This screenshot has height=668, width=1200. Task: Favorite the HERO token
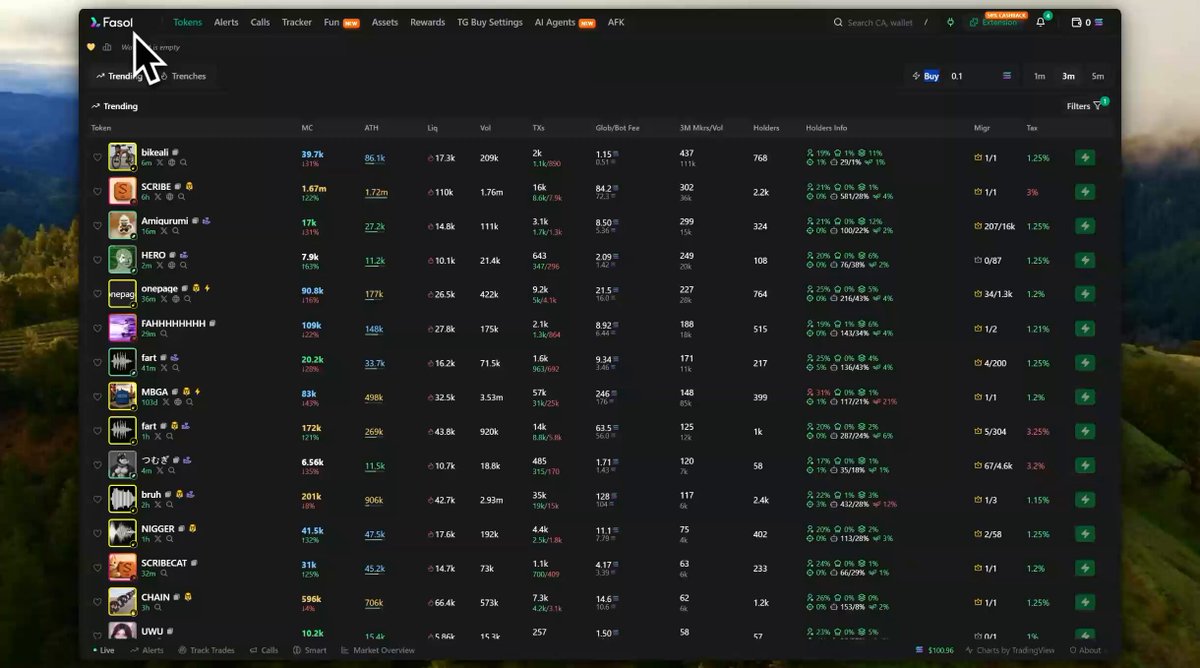click(98, 260)
